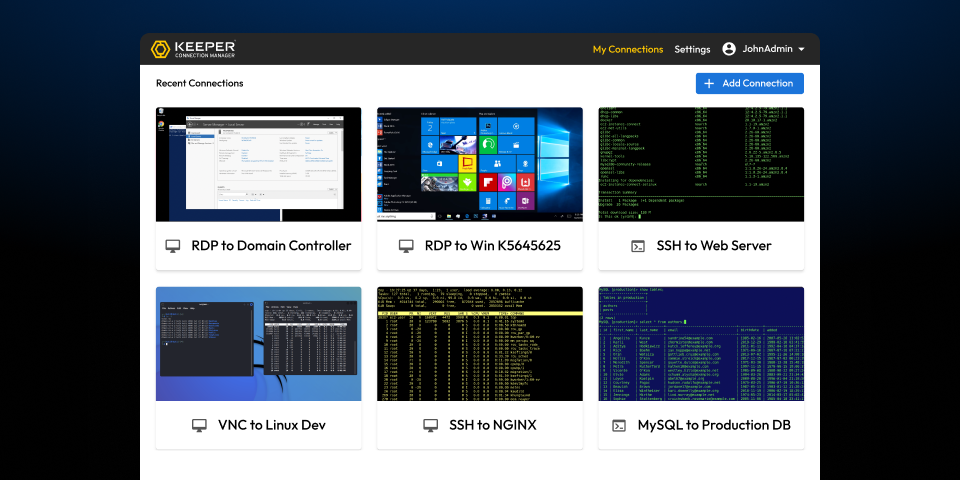Image resolution: width=960 pixels, height=480 pixels.
Task: Click the JohnAdmin user avatar icon
Action: click(729, 49)
